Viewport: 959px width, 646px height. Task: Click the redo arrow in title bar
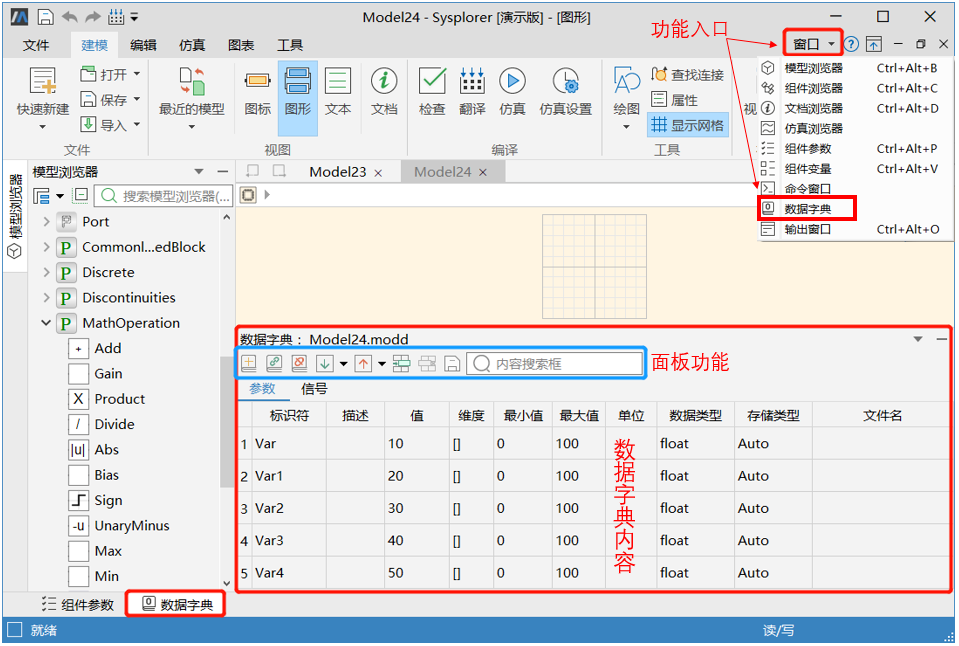click(x=93, y=17)
